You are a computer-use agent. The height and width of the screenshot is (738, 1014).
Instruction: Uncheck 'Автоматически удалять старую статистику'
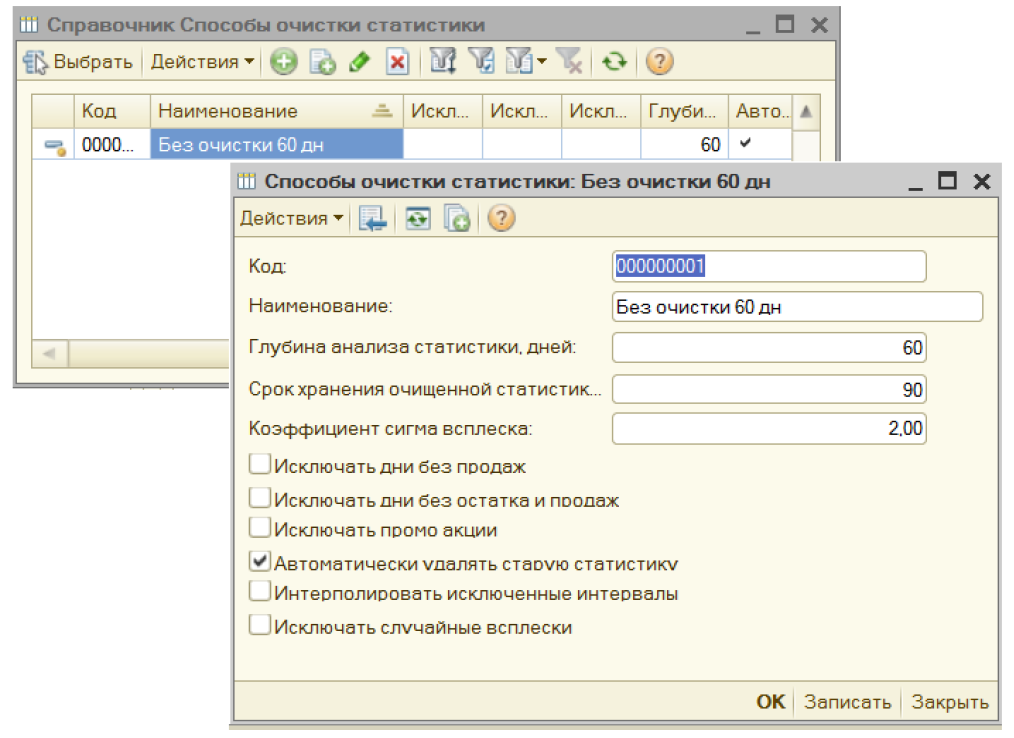(x=260, y=561)
